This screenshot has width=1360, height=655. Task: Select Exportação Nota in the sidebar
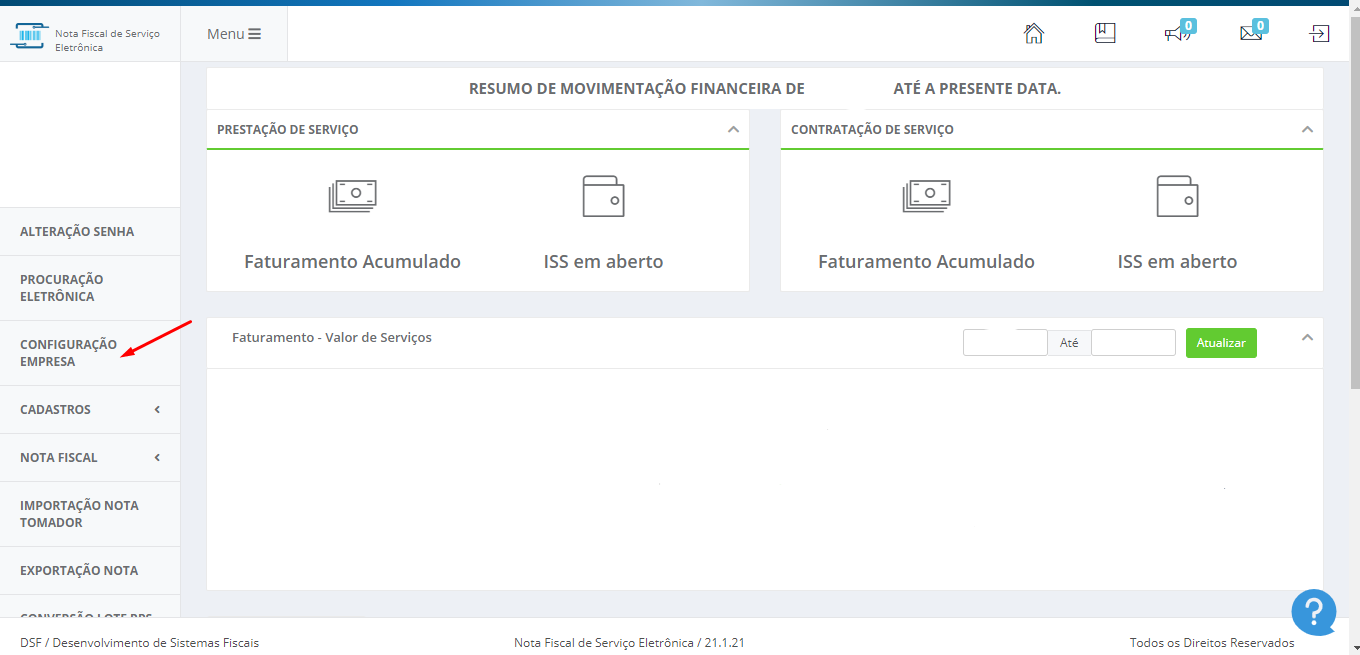coord(90,571)
